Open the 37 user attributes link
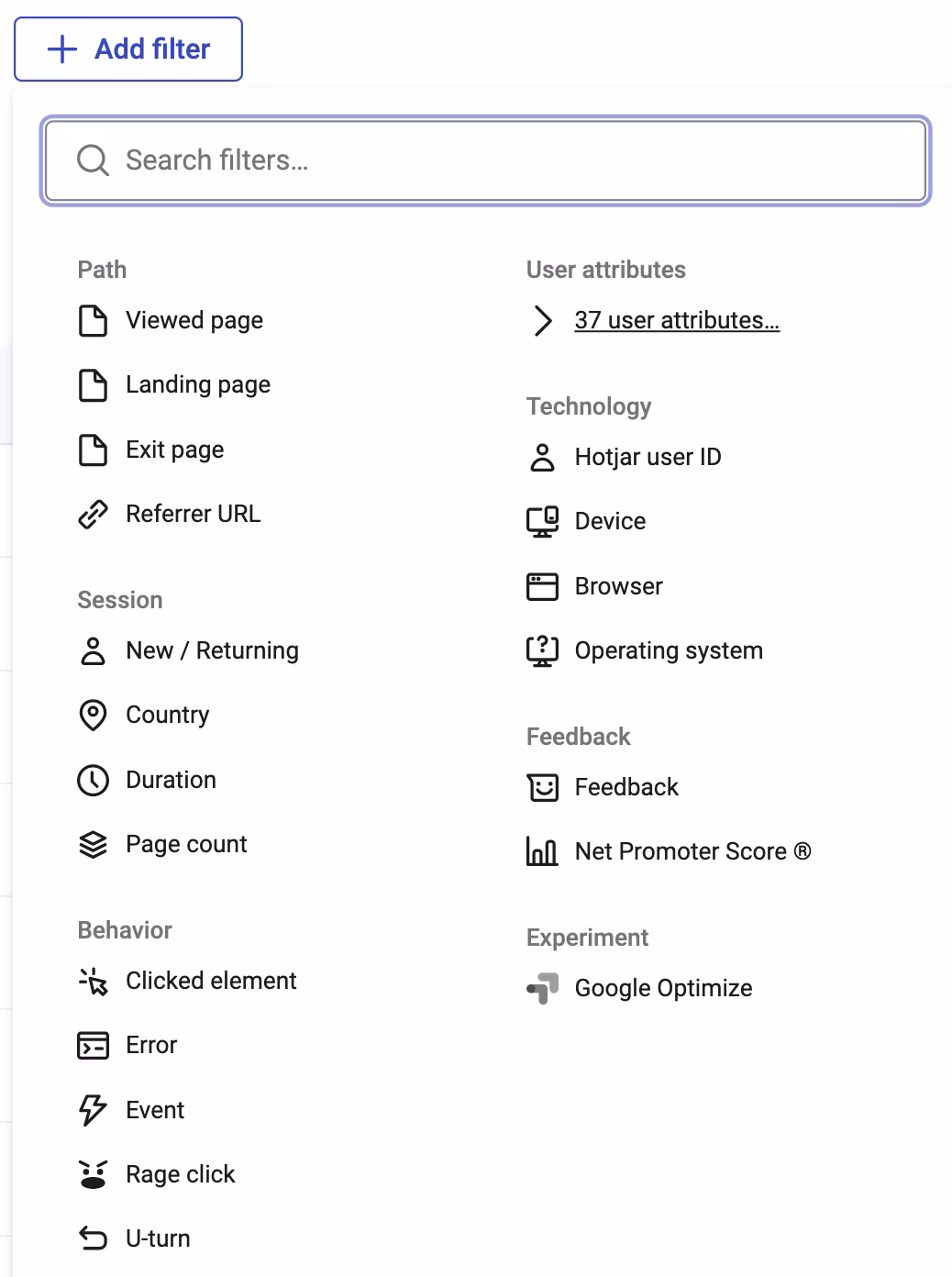The width and height of the screenshot is (952, 1277). pyautogui.click(x=677, y=320)
